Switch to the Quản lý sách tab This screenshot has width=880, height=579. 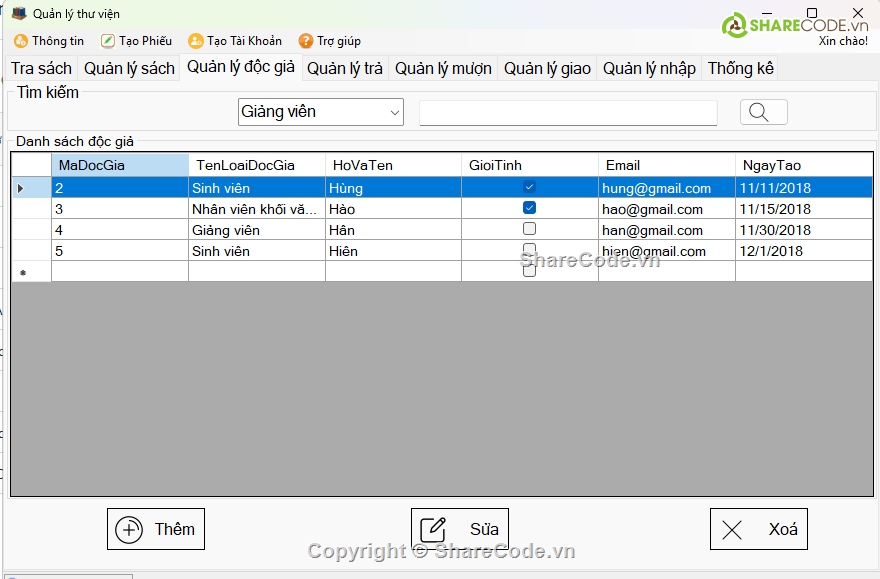129,69
